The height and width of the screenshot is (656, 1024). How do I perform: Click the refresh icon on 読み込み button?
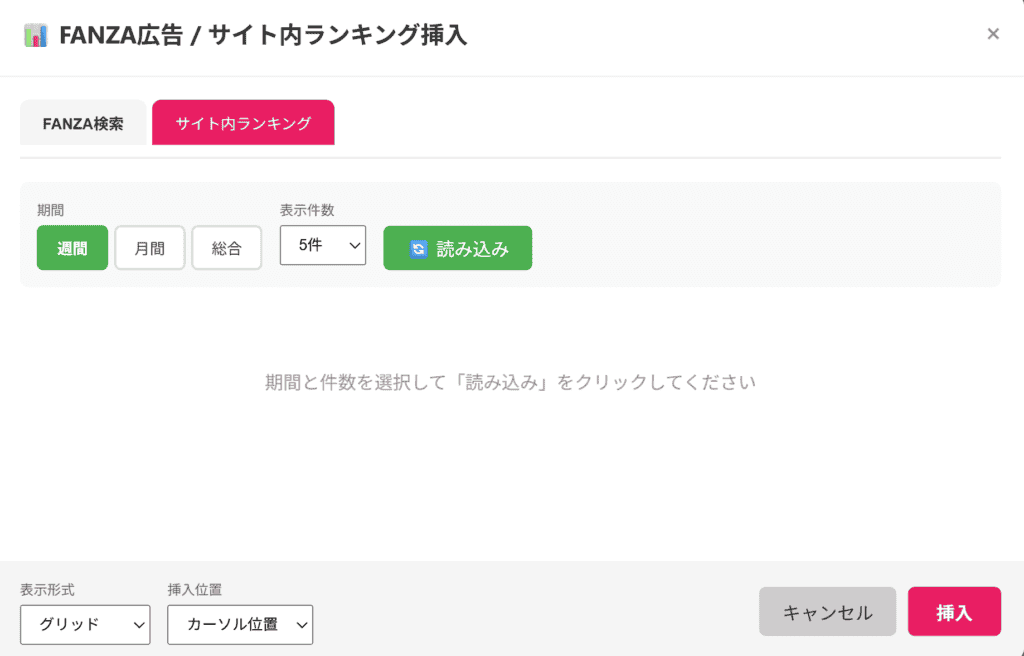(x=419, y=249)
